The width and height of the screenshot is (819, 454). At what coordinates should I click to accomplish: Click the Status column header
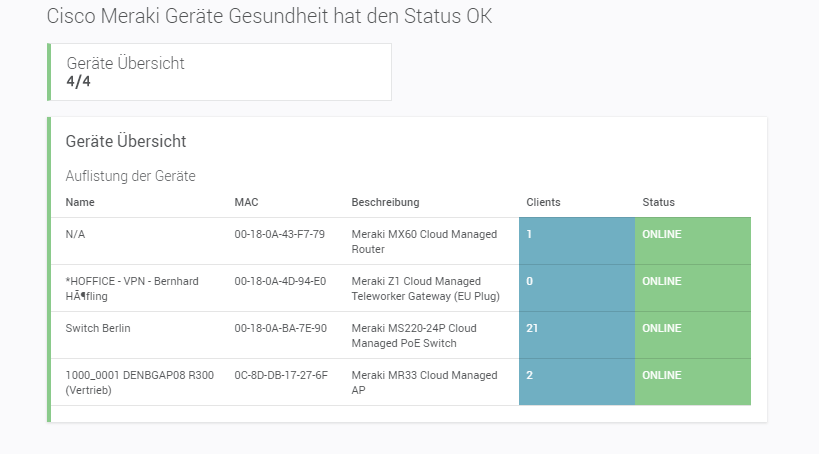tap(658, 202)
